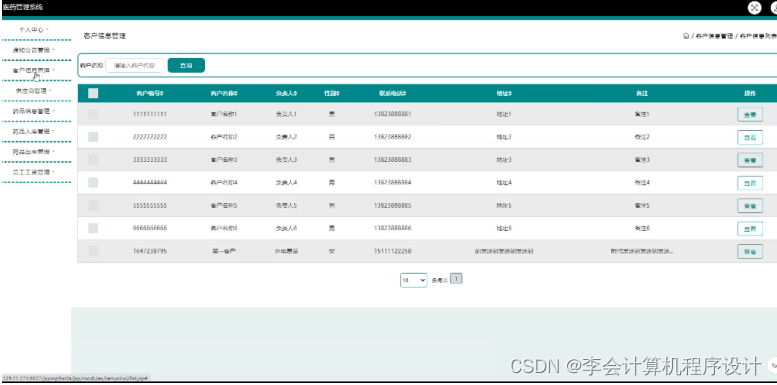Click the 客户信息管理 page heading

pyautogui.click(x=105, y=36)
